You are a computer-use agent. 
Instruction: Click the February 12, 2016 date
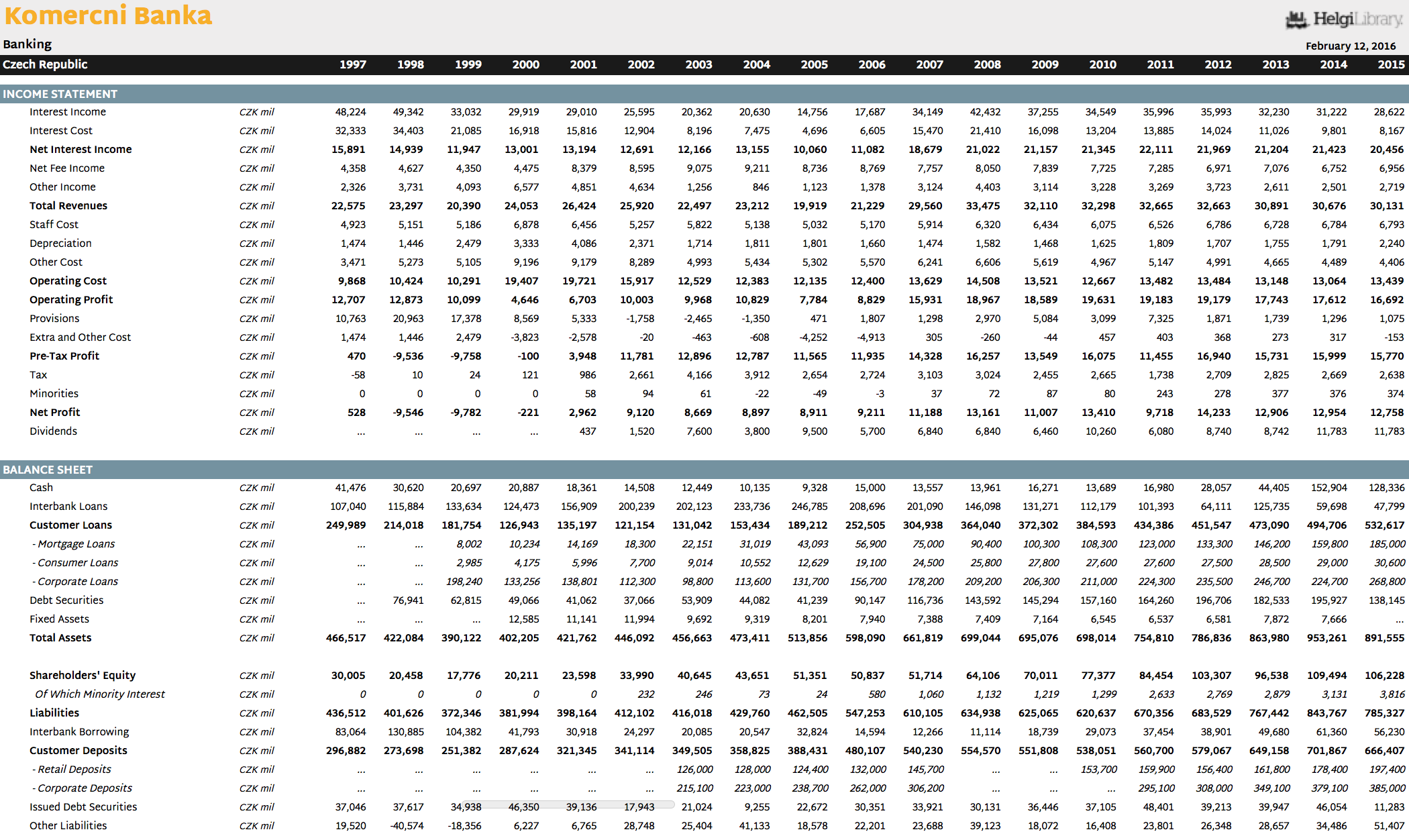[x=1351, y=46]
